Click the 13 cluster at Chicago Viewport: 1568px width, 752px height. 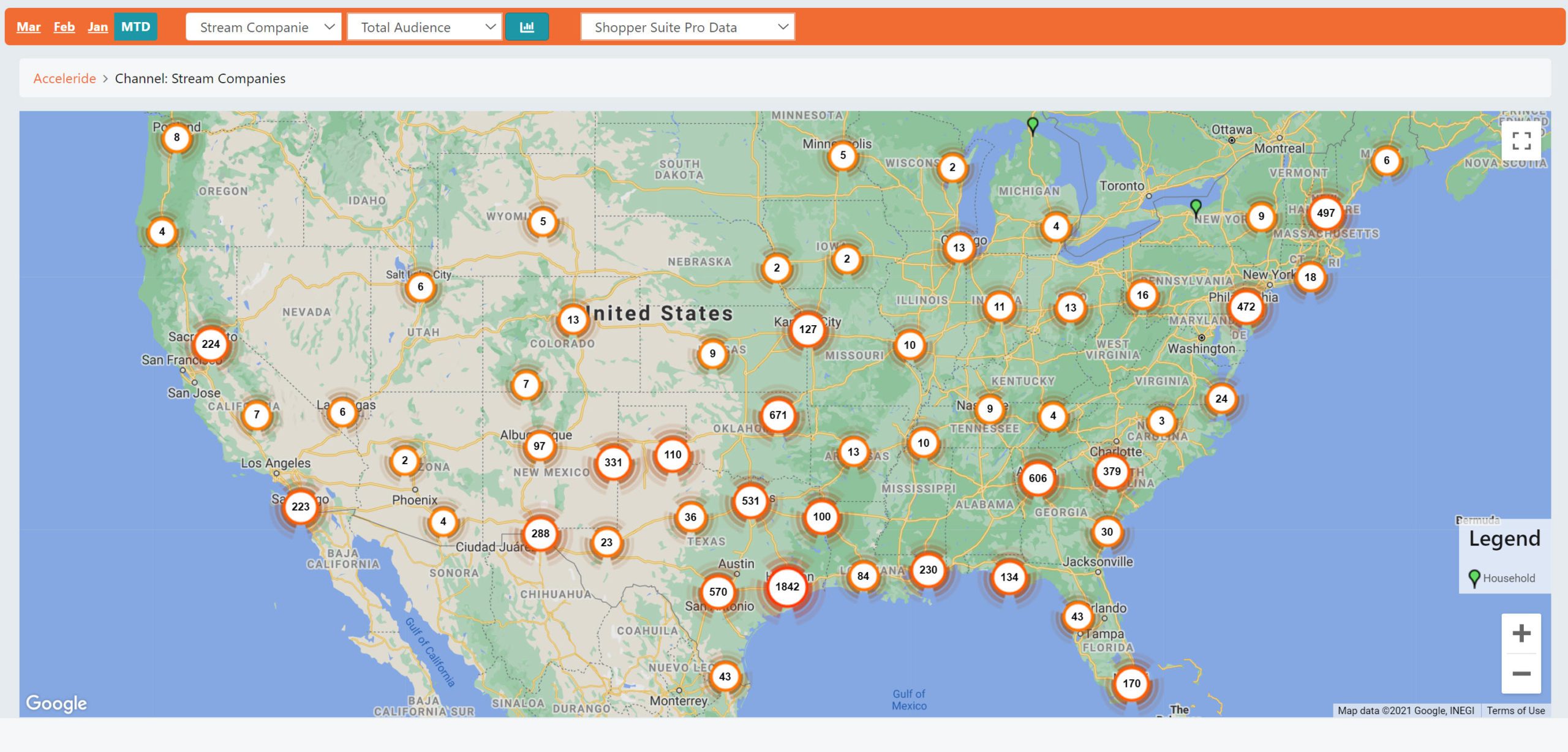pos(959,248)
